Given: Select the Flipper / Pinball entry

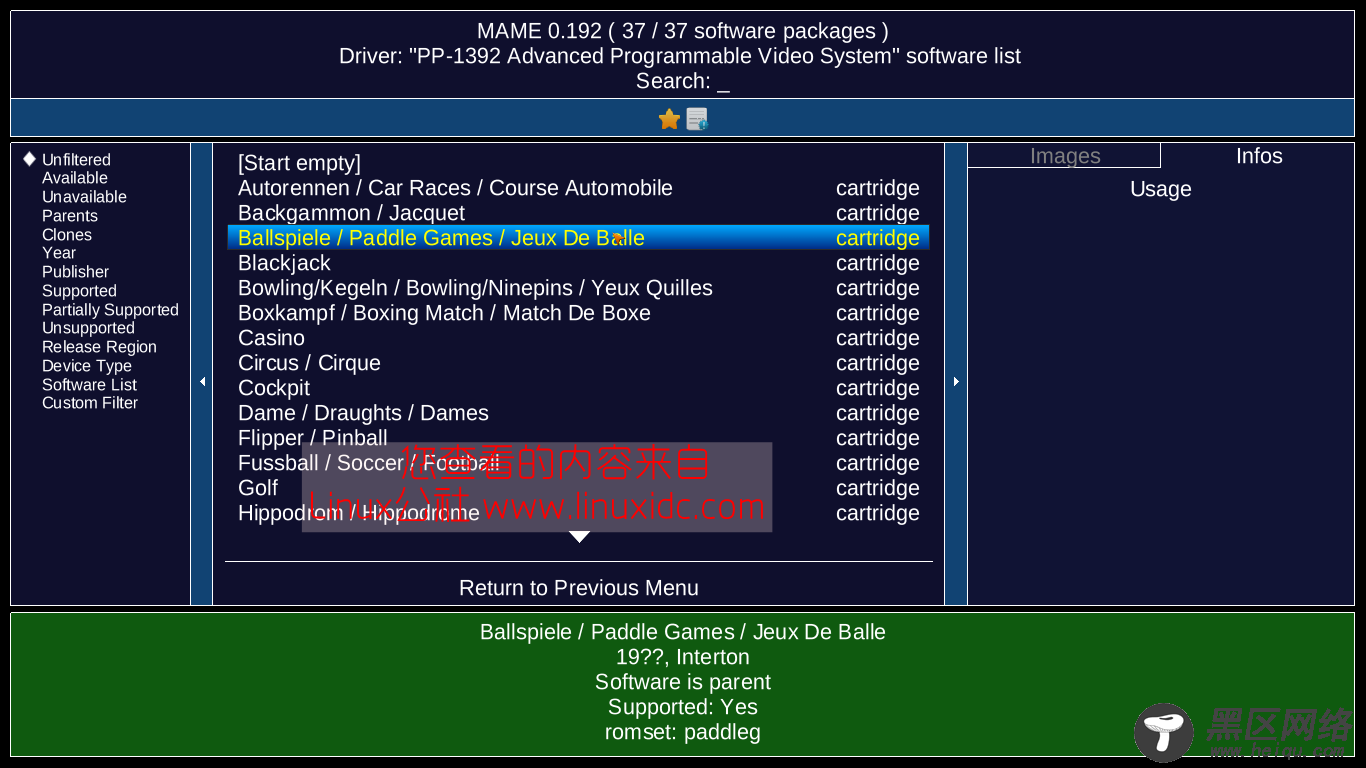Looking at the screenshot, I should click(579, 438).
